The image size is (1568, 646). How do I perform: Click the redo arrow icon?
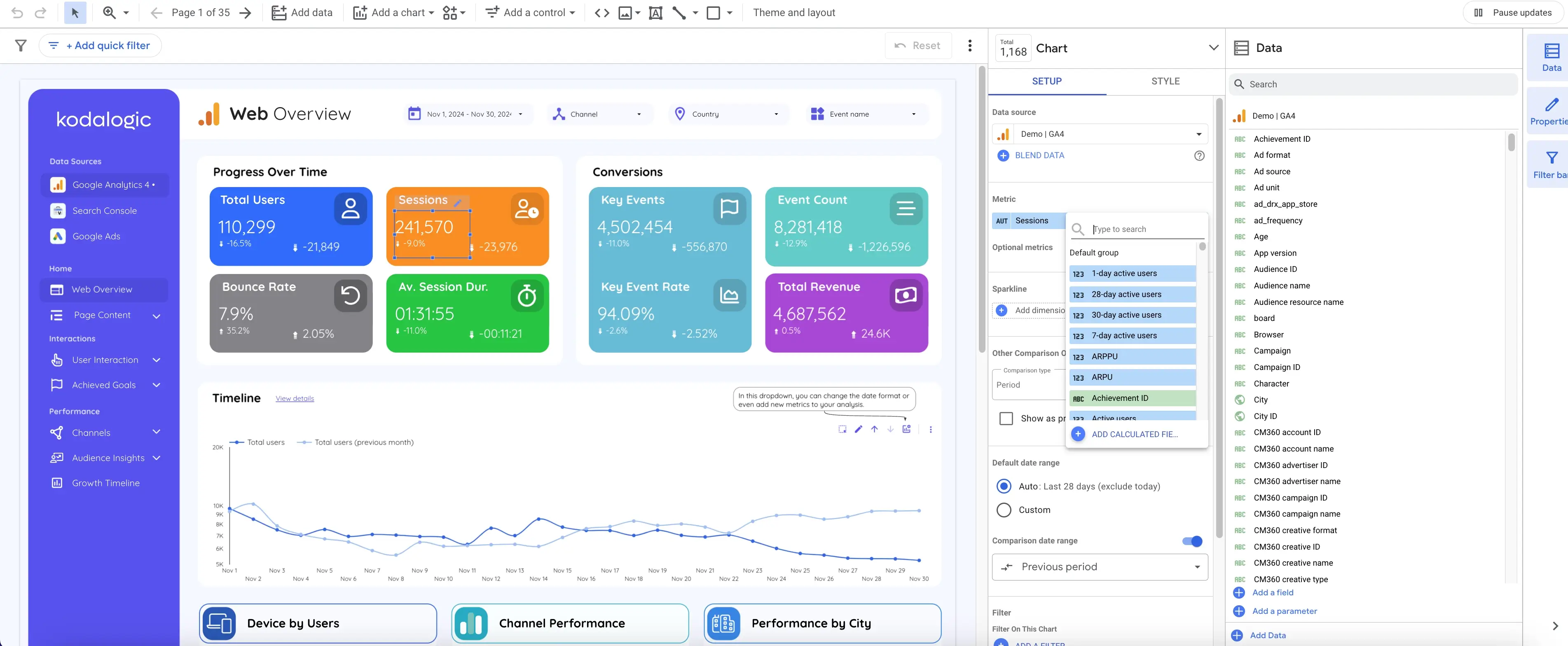coord(40,13)
